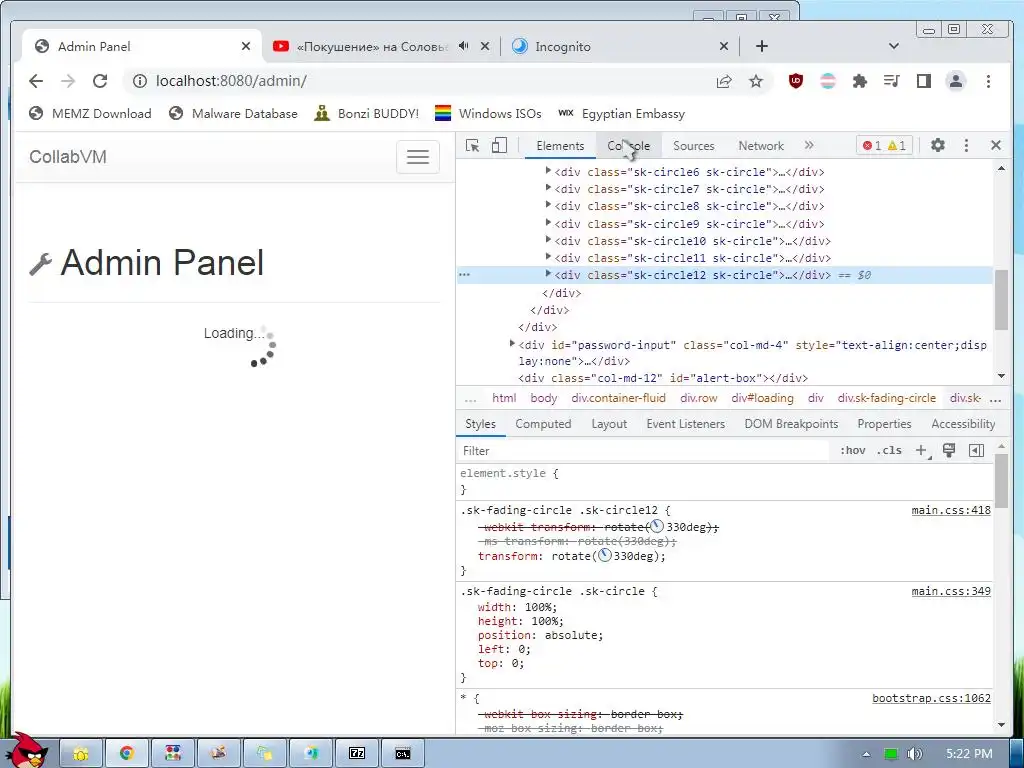Expand the sk-circle6 div node
The height and width of the screenshot is (768, 1024).
pyautogui.click(x=549, y=171)
